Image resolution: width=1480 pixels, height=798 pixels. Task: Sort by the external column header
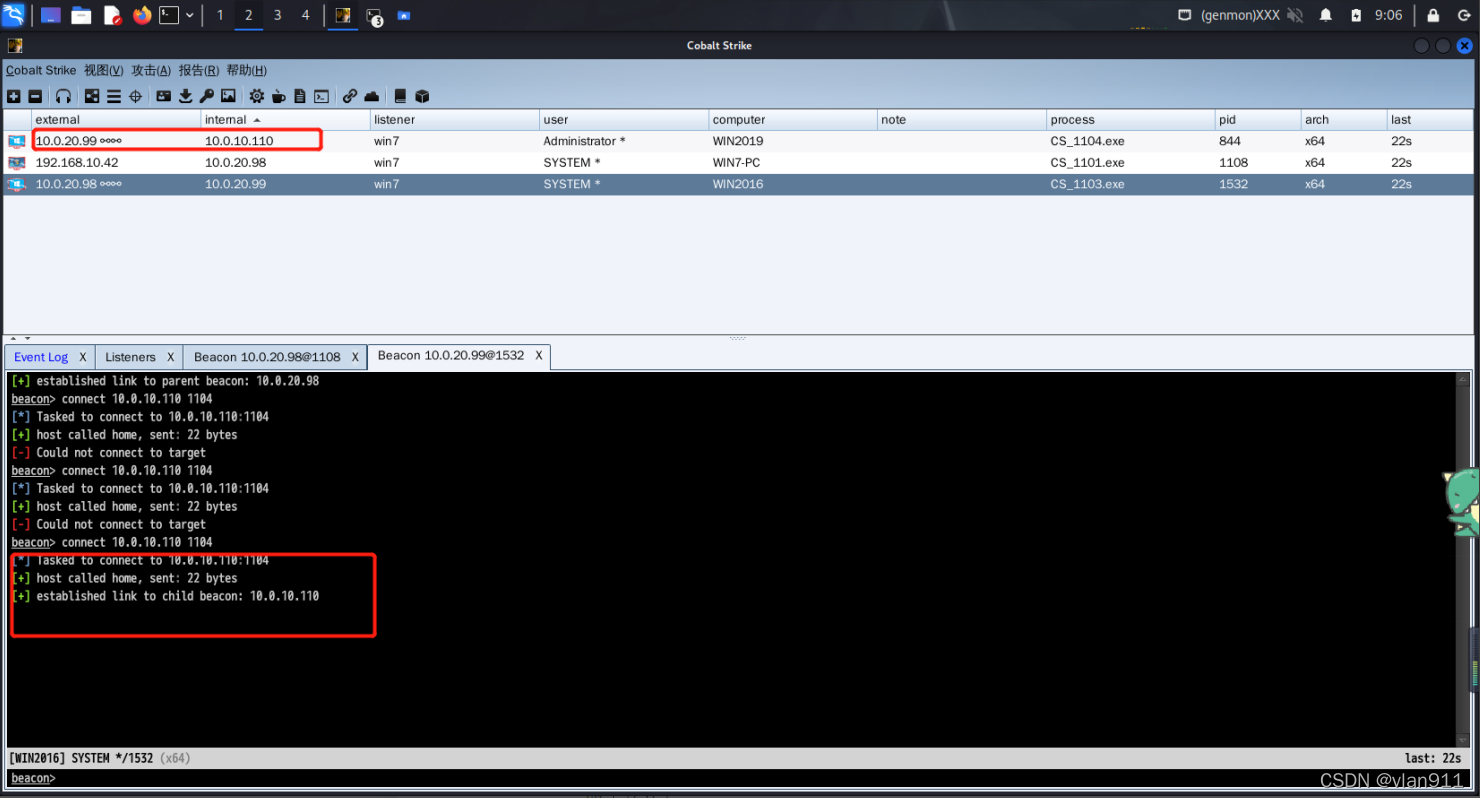click(116, 119)
